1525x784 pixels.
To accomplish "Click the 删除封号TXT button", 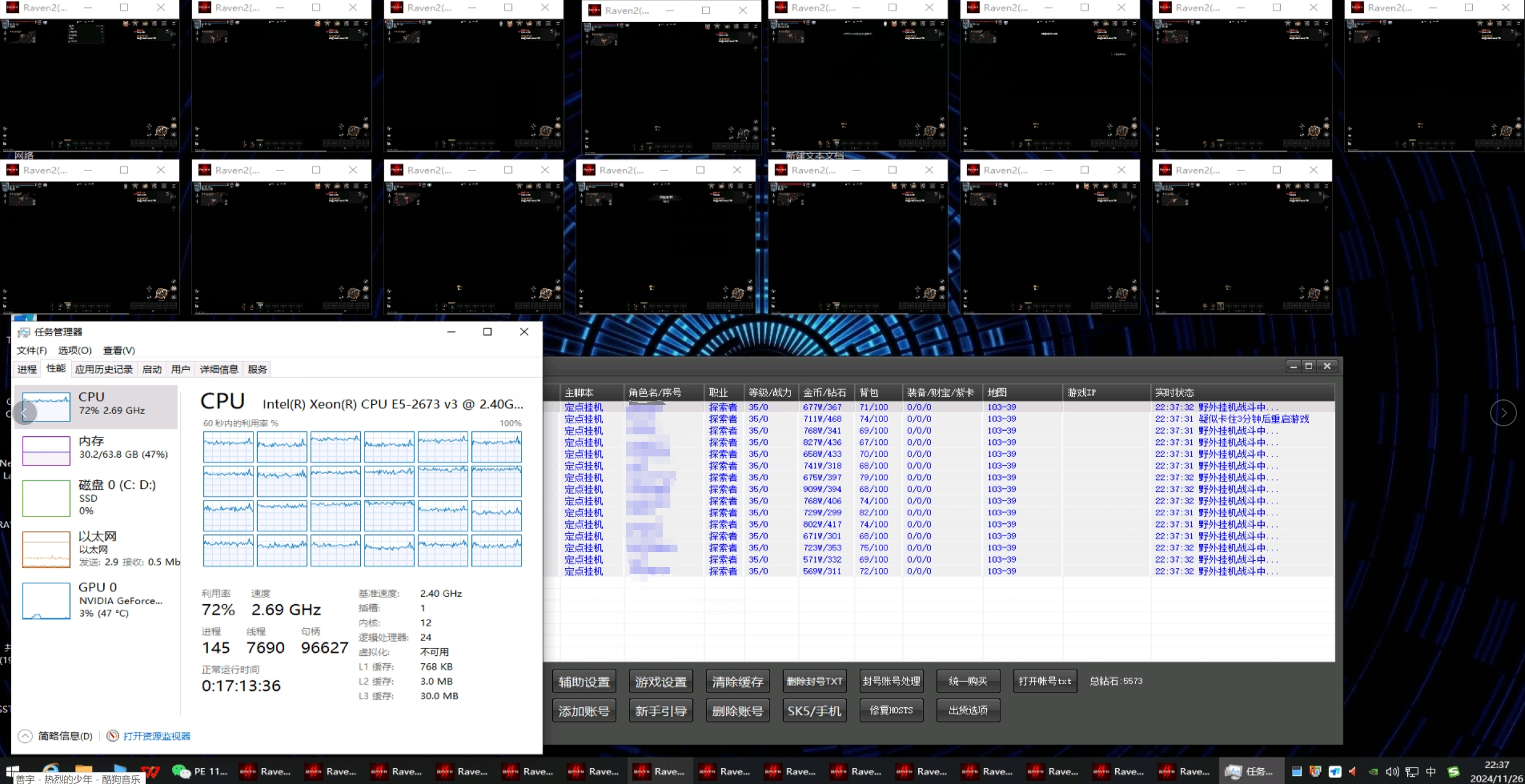I will click(x=814, y=681).
